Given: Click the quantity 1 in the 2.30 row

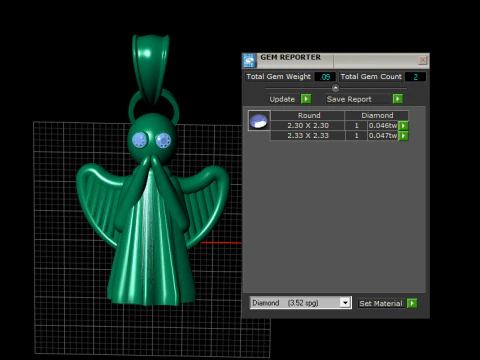Looking at the screenshot, I should click(356, 126).
